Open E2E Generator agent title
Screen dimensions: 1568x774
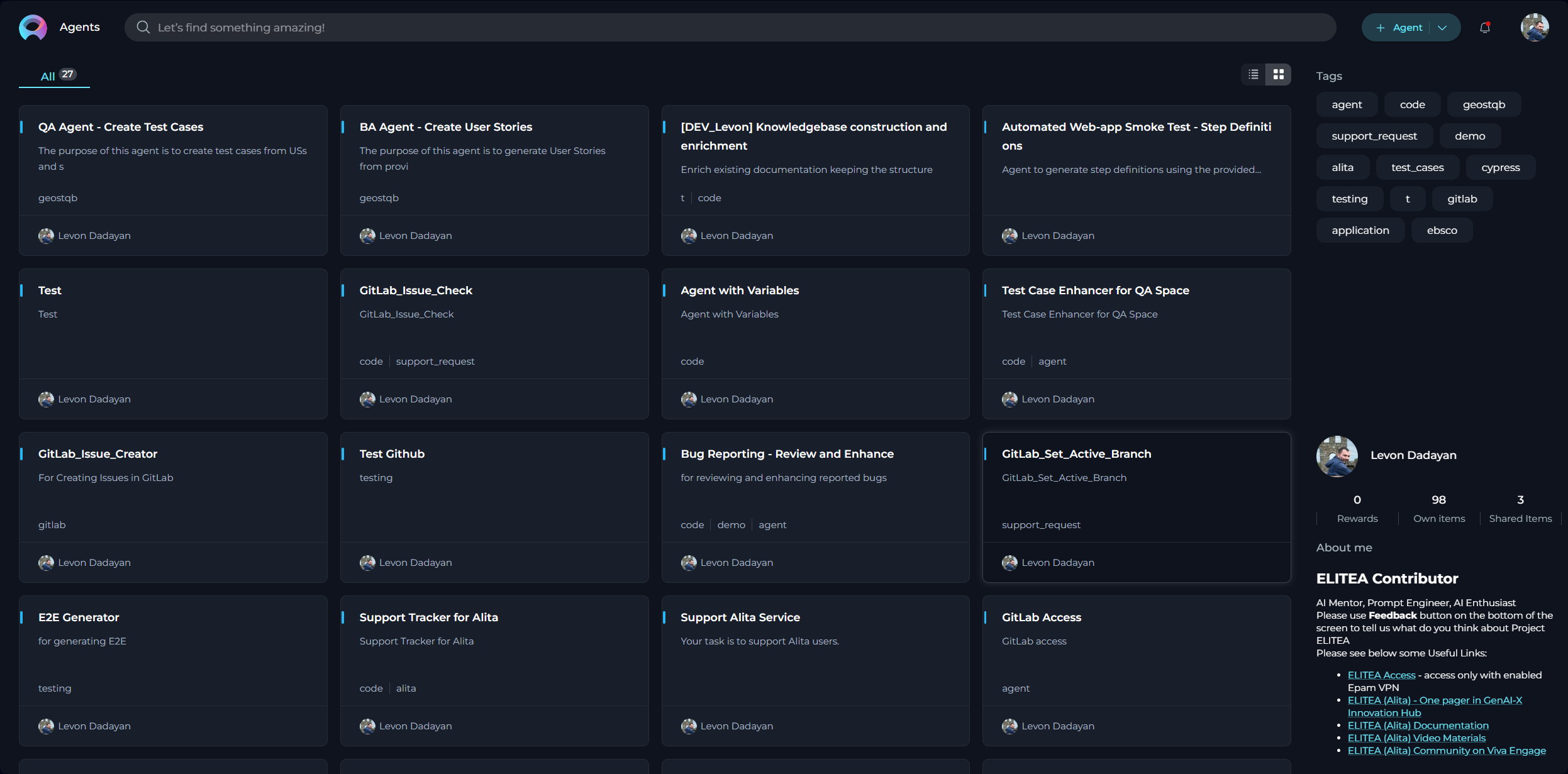pyautogui.click(x=79, y=617)
